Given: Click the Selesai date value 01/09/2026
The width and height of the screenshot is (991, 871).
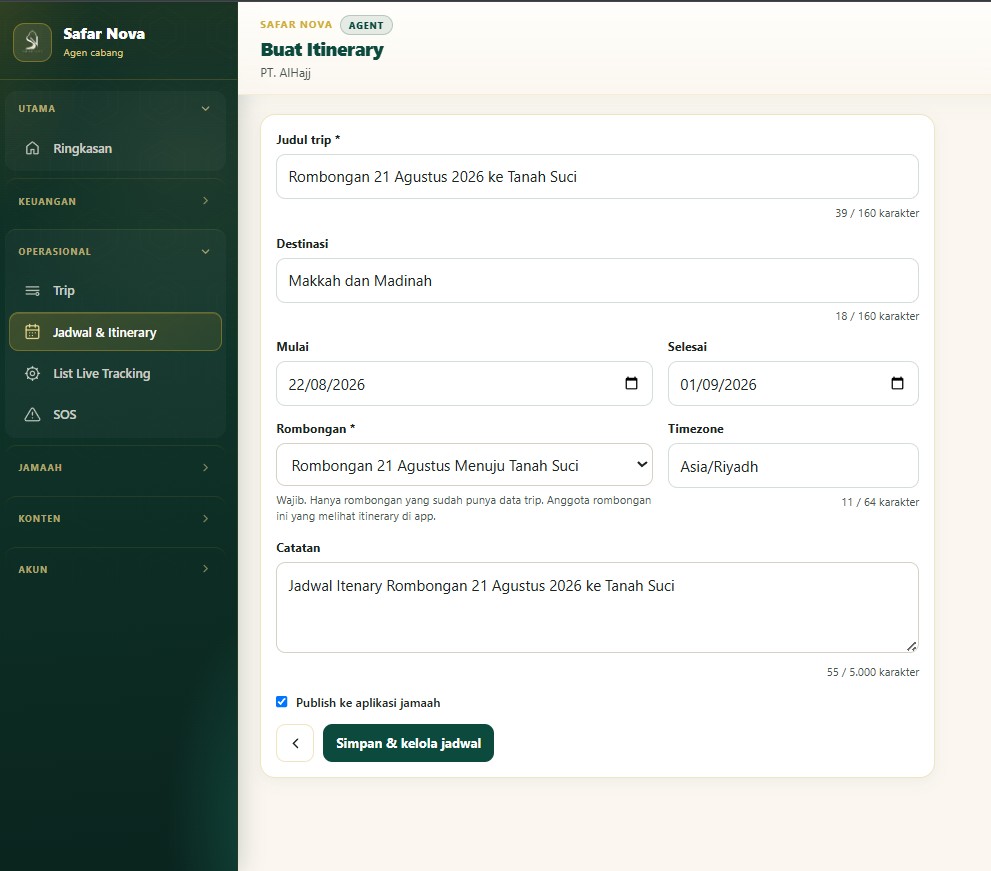Looking at the screenshot, I should [x=718, y=385].
